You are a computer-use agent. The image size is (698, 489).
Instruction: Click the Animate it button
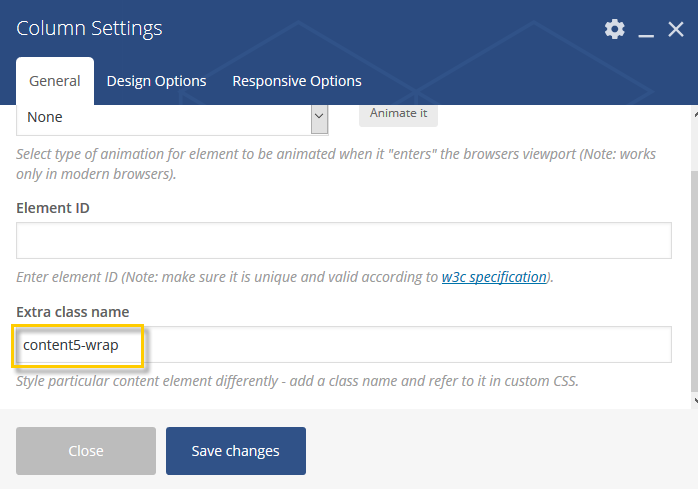[398, 114]
